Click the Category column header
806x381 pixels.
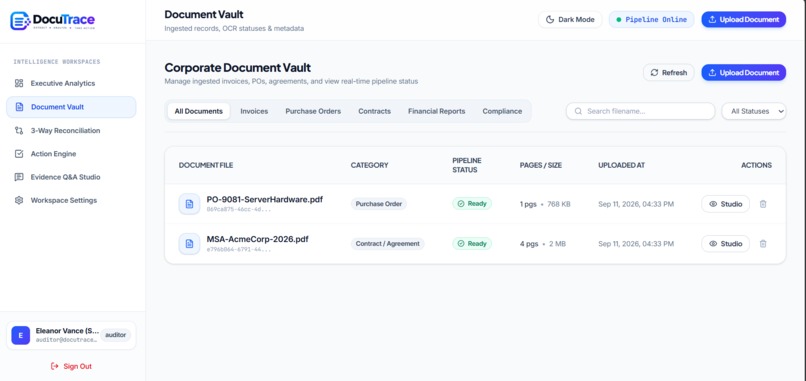pyautogui.click(x=370, y=165)
